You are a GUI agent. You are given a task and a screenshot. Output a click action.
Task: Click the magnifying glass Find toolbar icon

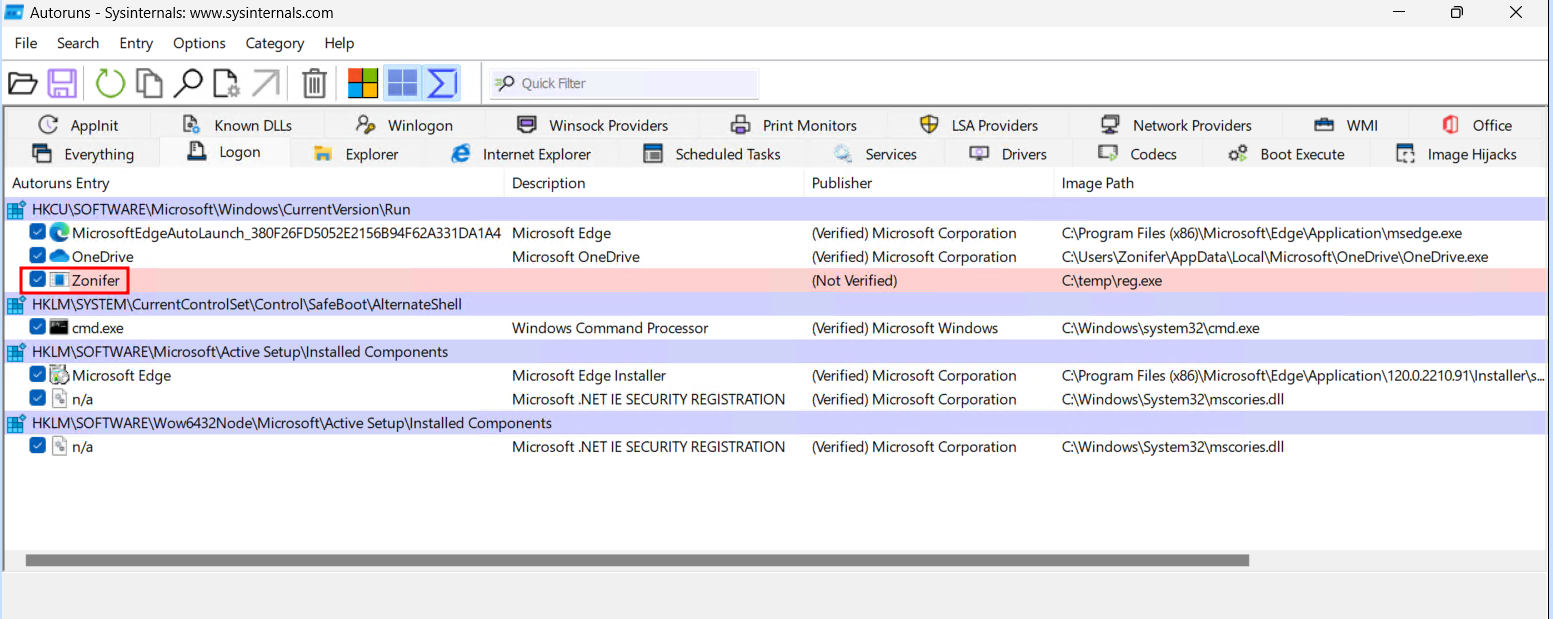(188, 83)
